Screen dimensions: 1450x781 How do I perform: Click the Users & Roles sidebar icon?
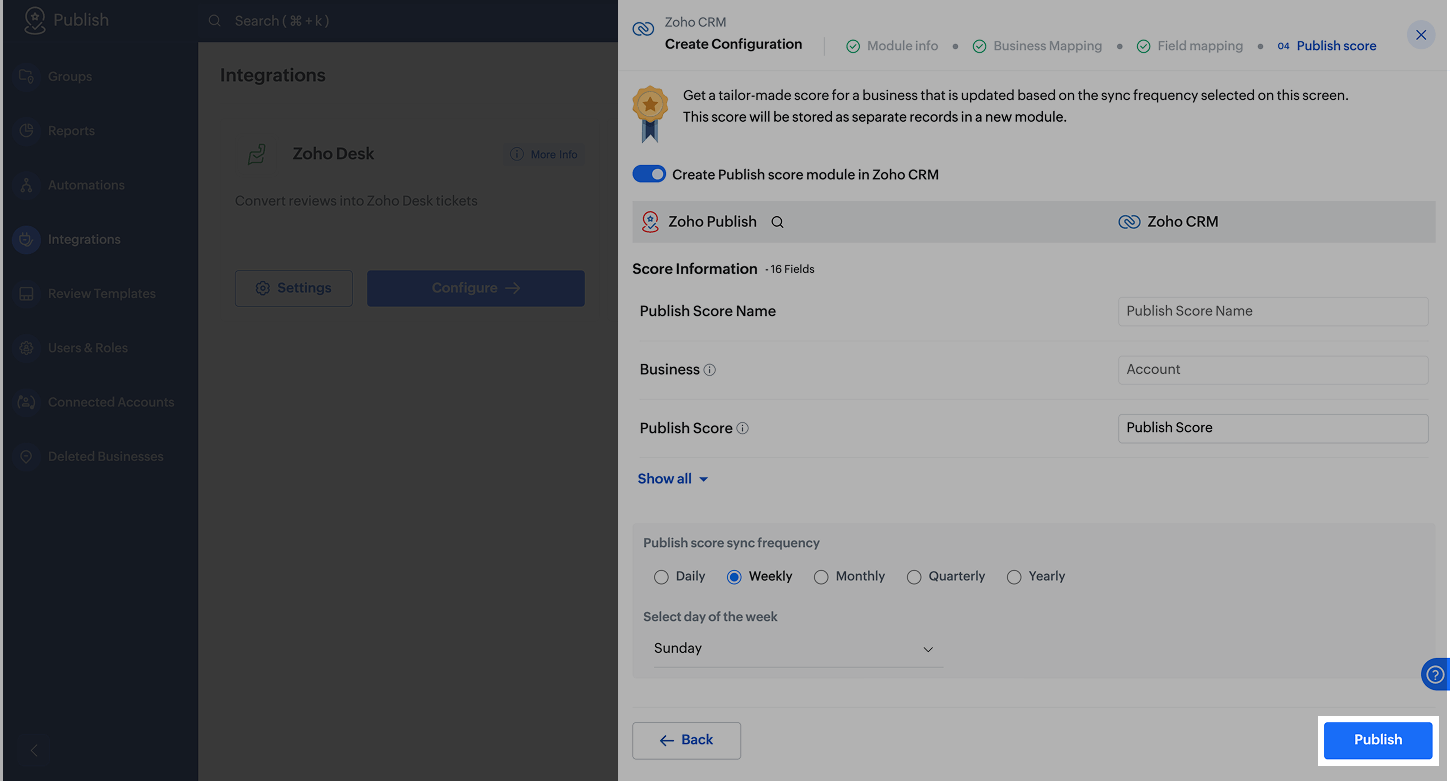(x=27, y=348)
